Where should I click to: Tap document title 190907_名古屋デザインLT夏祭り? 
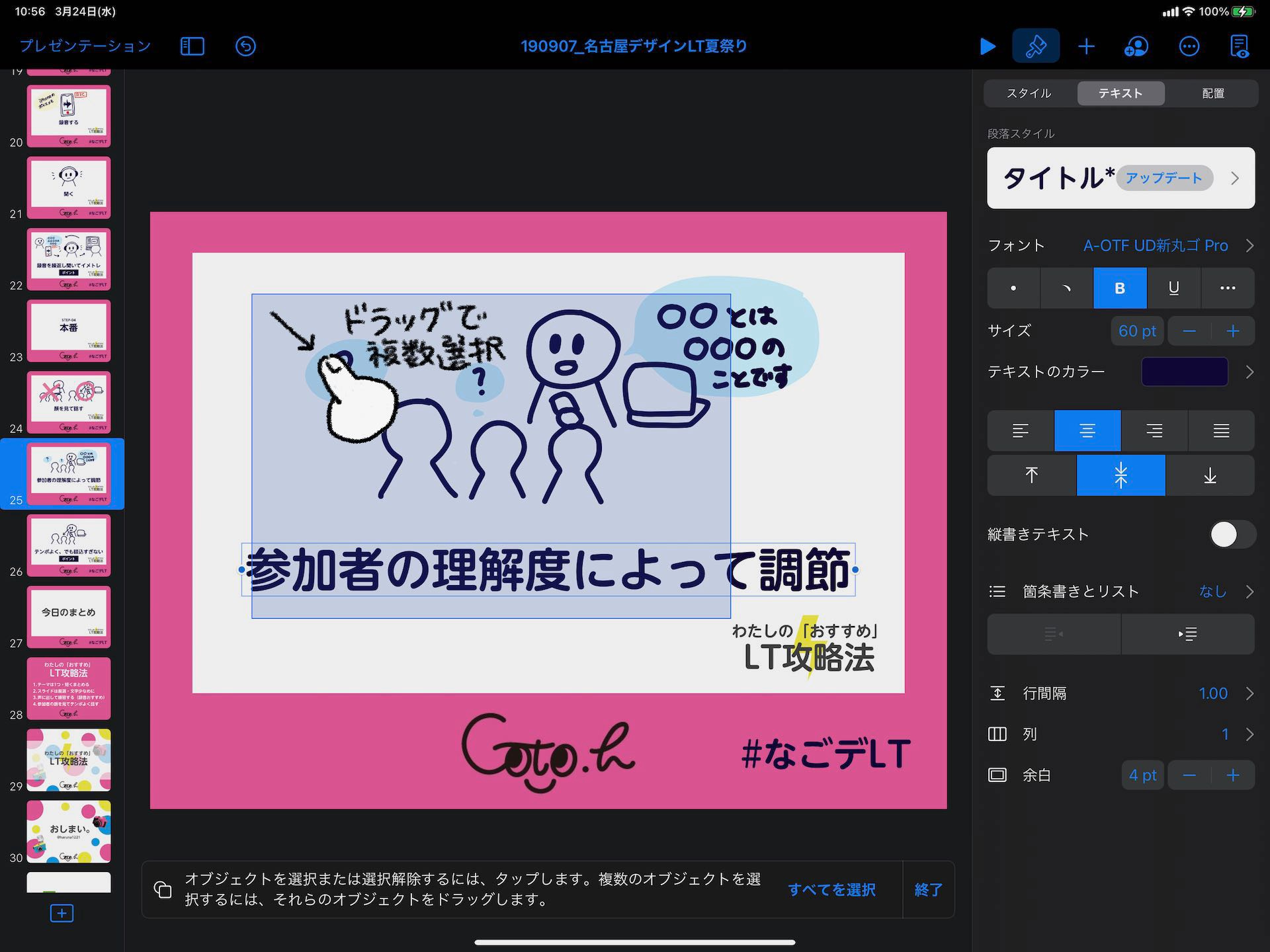634,46
